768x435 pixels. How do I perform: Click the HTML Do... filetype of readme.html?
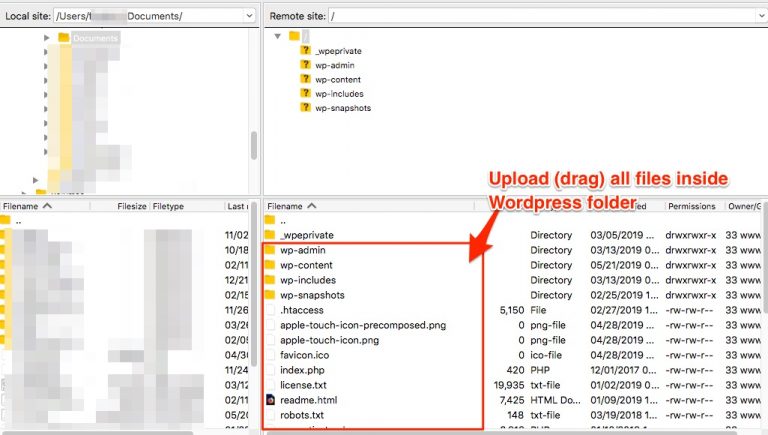click(x=555, y=400)
